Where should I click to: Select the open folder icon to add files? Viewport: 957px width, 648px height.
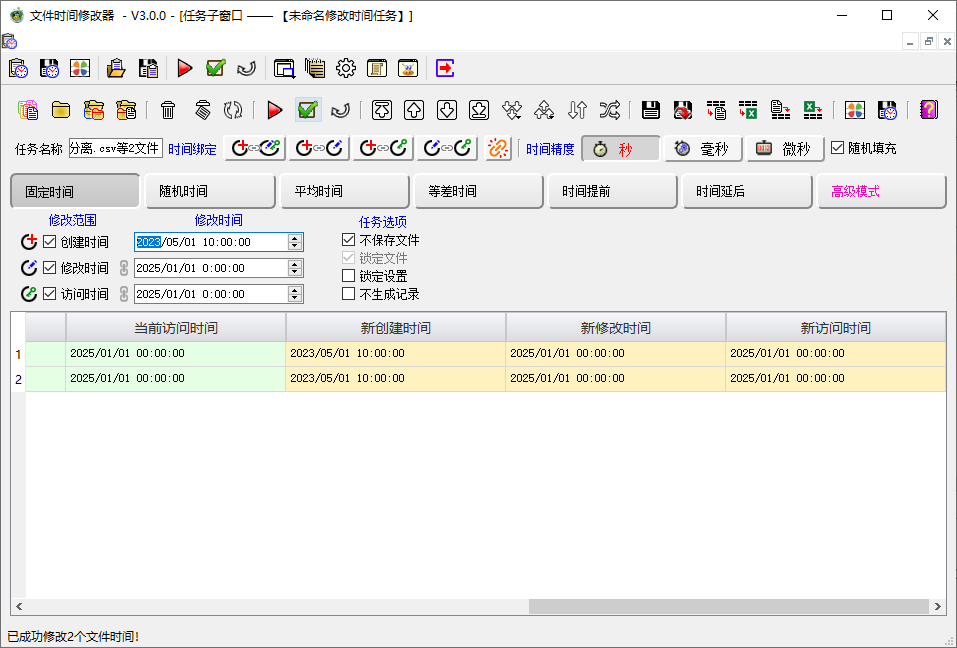(61, 110)
